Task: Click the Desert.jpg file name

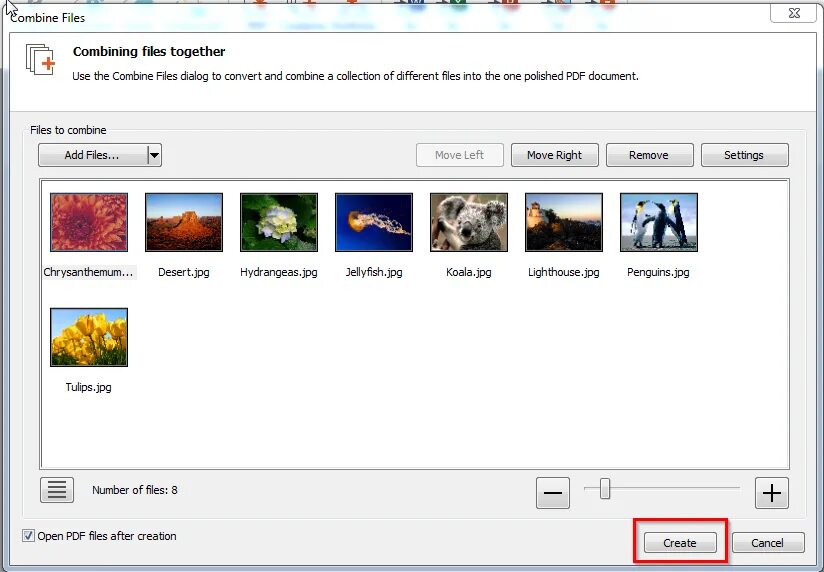Action: coord(184,272)
